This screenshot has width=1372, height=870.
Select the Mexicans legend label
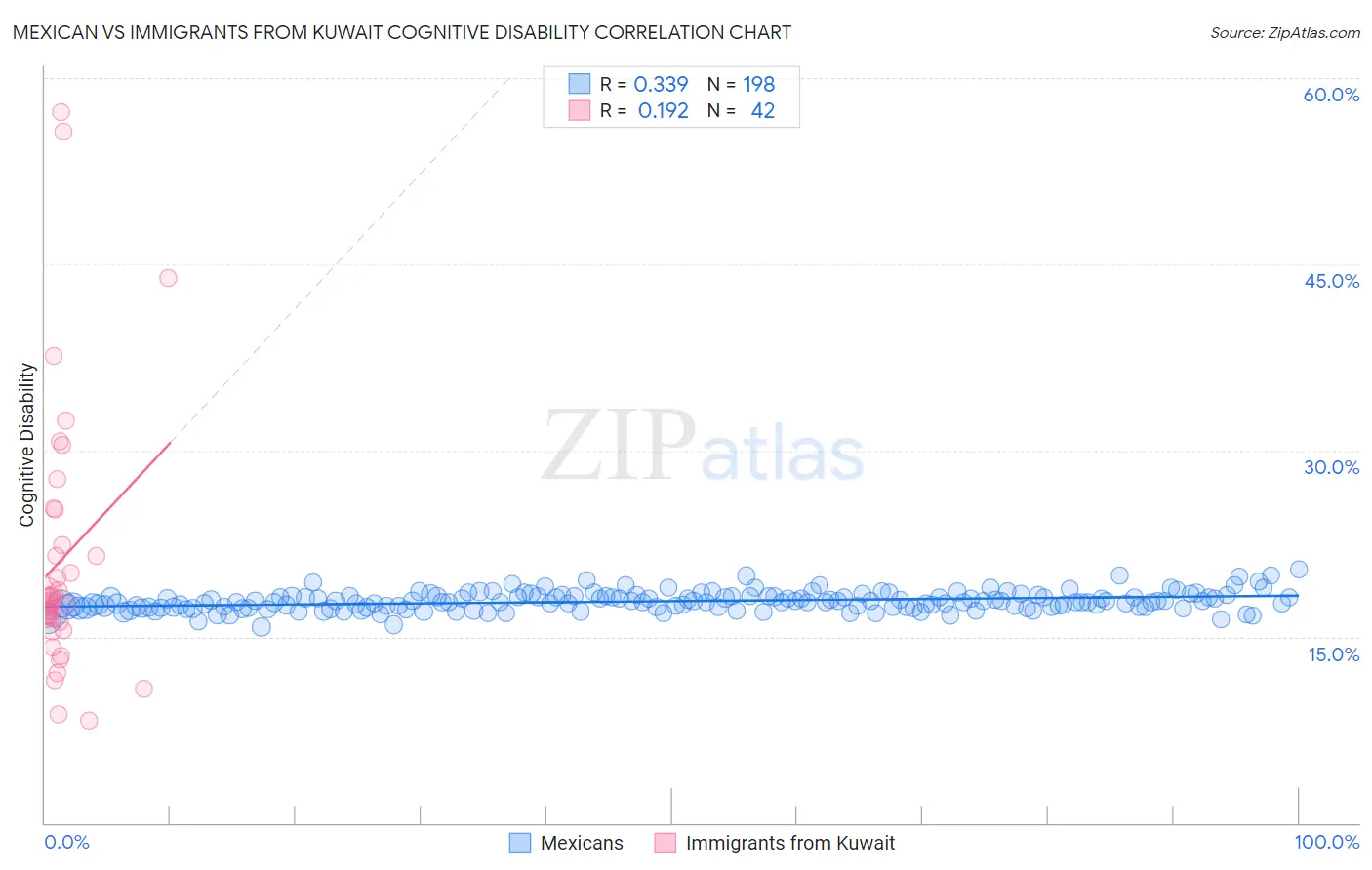pyautogui.click(x=582, y=843)
